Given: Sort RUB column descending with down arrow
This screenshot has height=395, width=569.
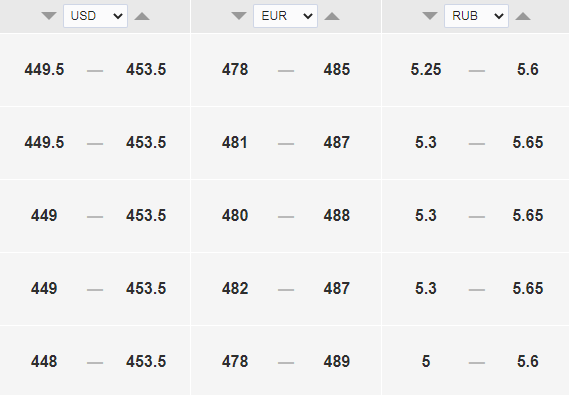Looking at the screenshot, I should coord(430,16).
